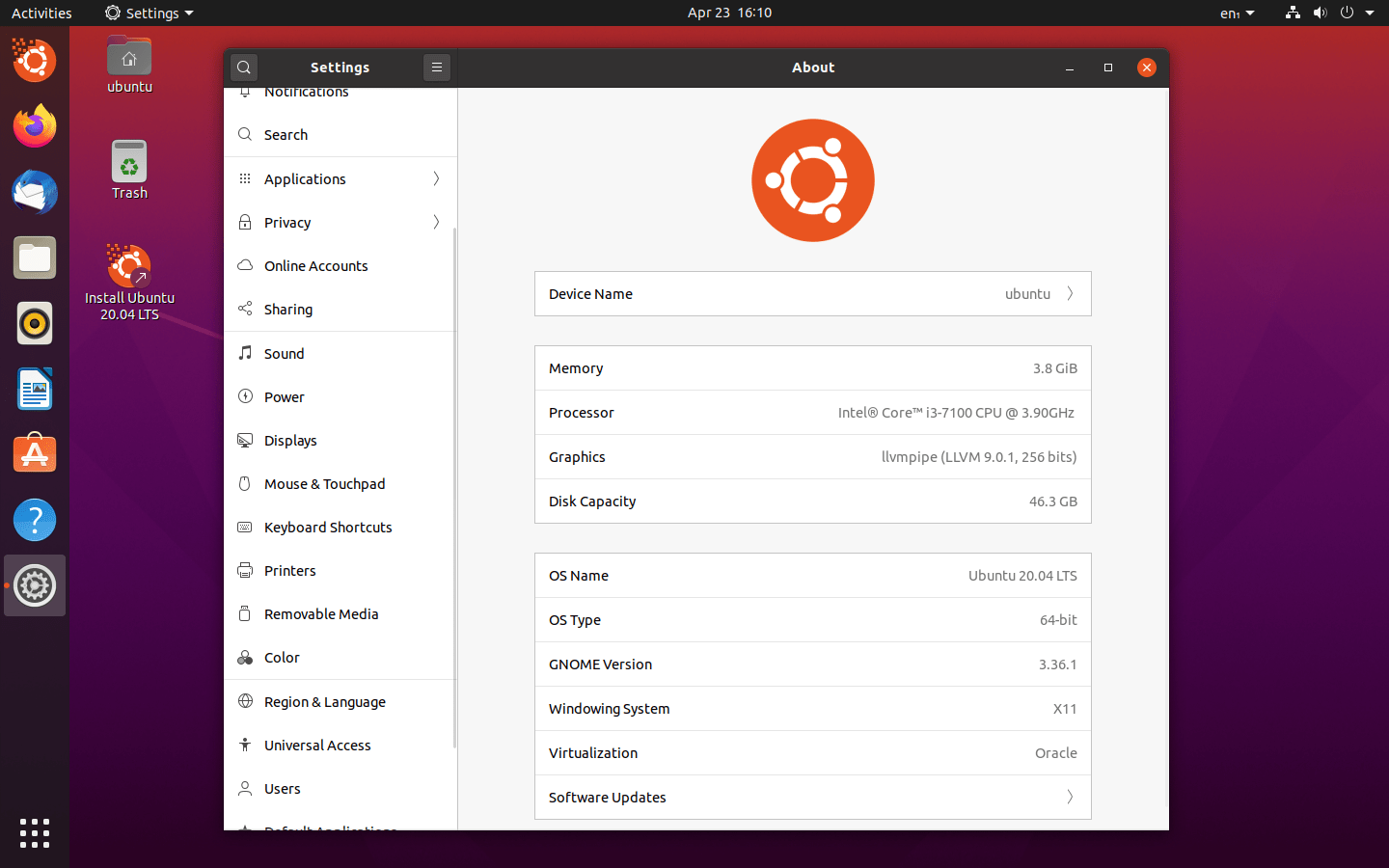Show all applications grid
The width and height of the screenshot is (1389, 868).
pos(35,832)
